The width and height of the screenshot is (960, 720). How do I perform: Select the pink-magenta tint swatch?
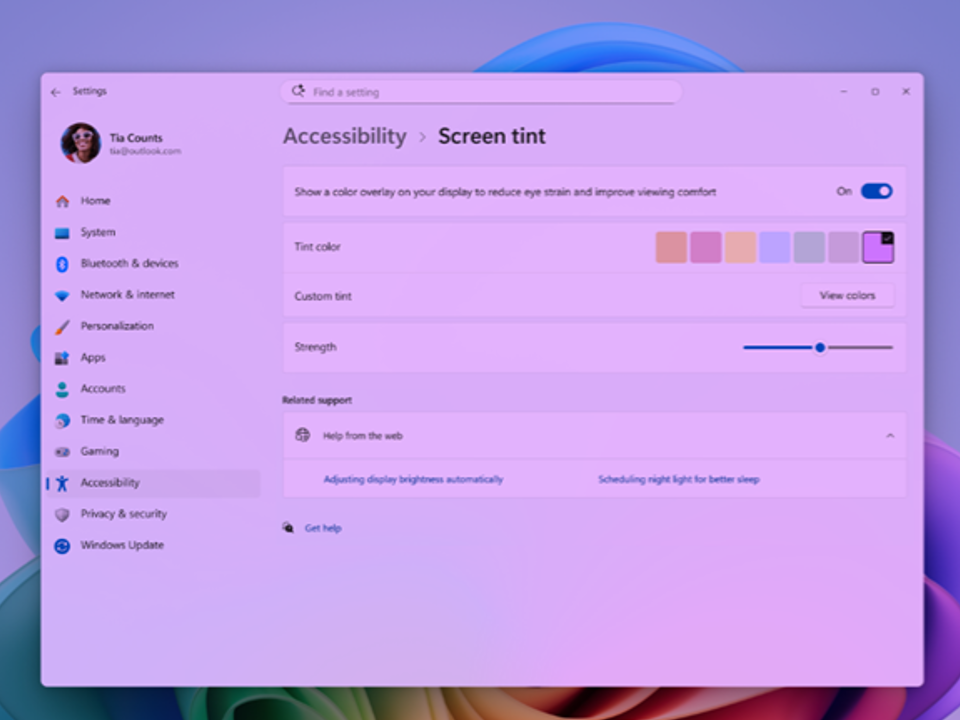[x=705, y=247]
